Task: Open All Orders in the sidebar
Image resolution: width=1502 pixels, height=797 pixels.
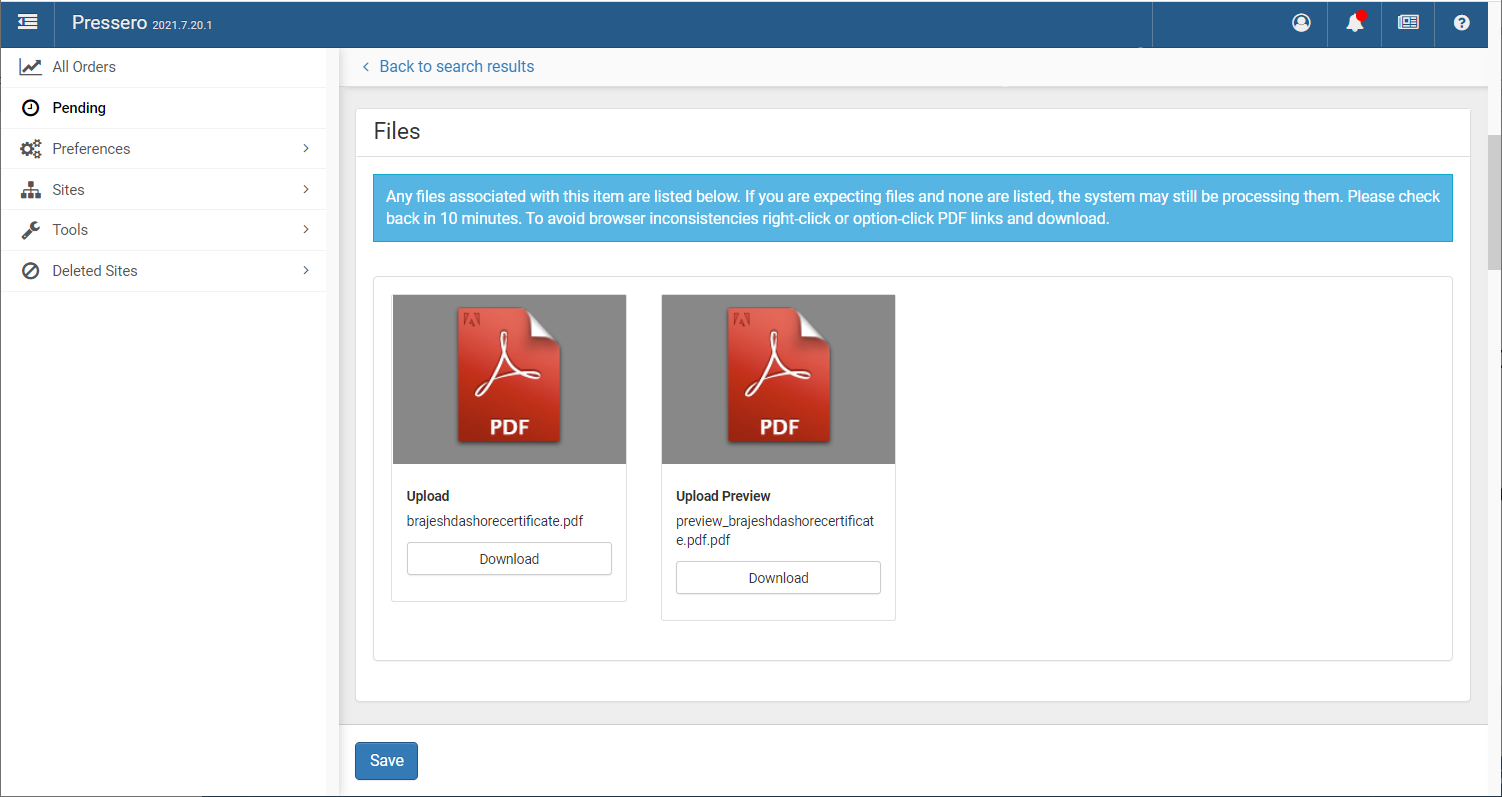Action: coord(84,67)
